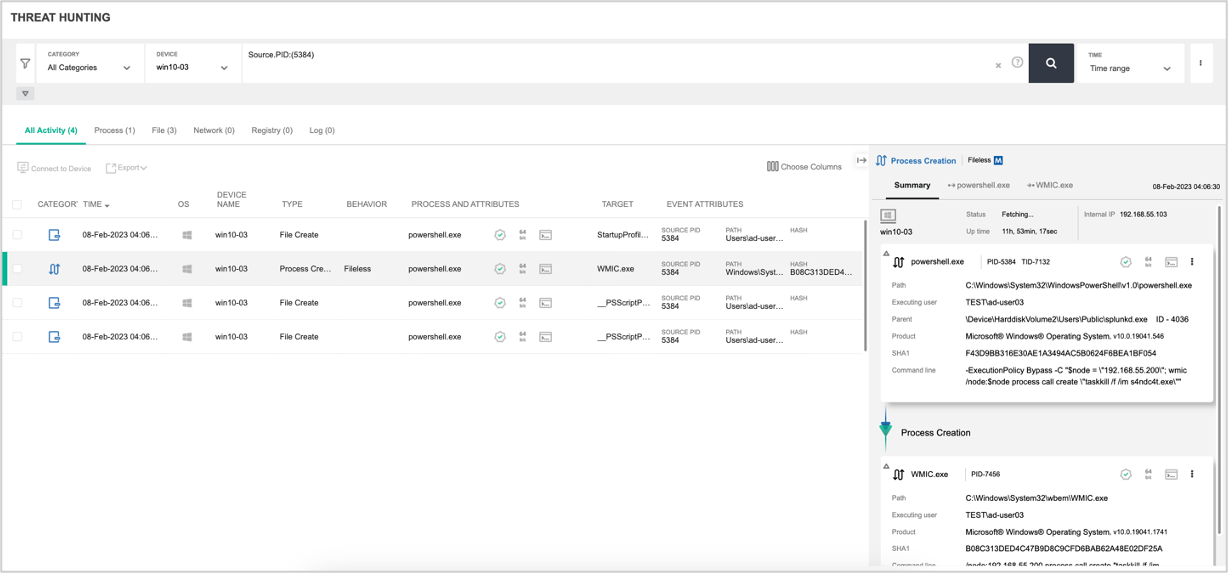The height and width of the screenshot is (574, 1228).
Task: Switch to the Network (0) tab
Action: coord(214,131)
